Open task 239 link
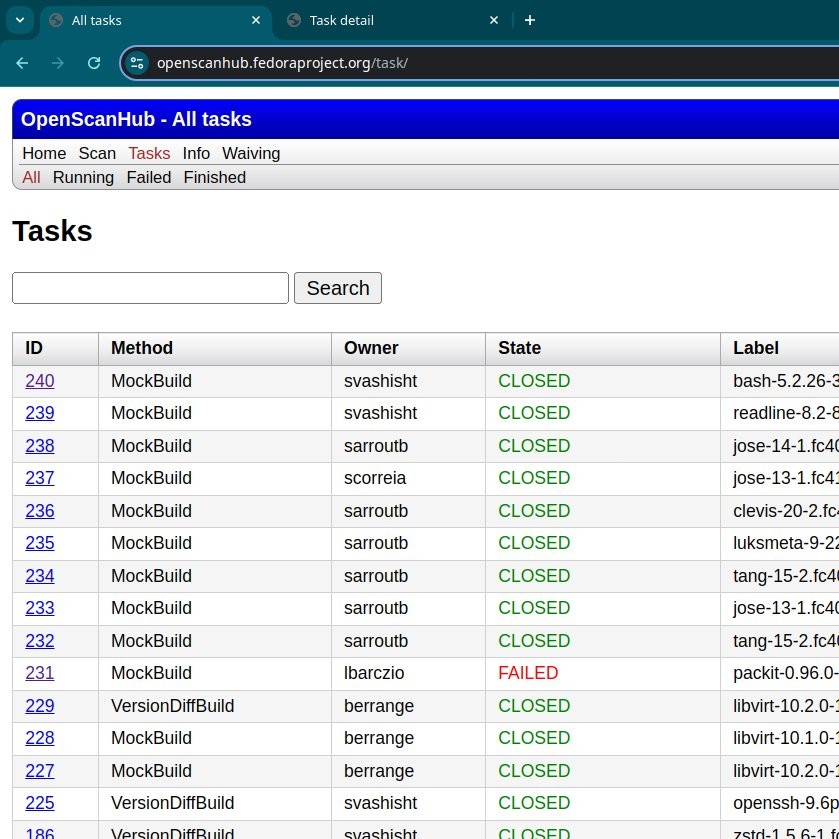The width and height of the screenshot is (839, 839). (40, 413)
